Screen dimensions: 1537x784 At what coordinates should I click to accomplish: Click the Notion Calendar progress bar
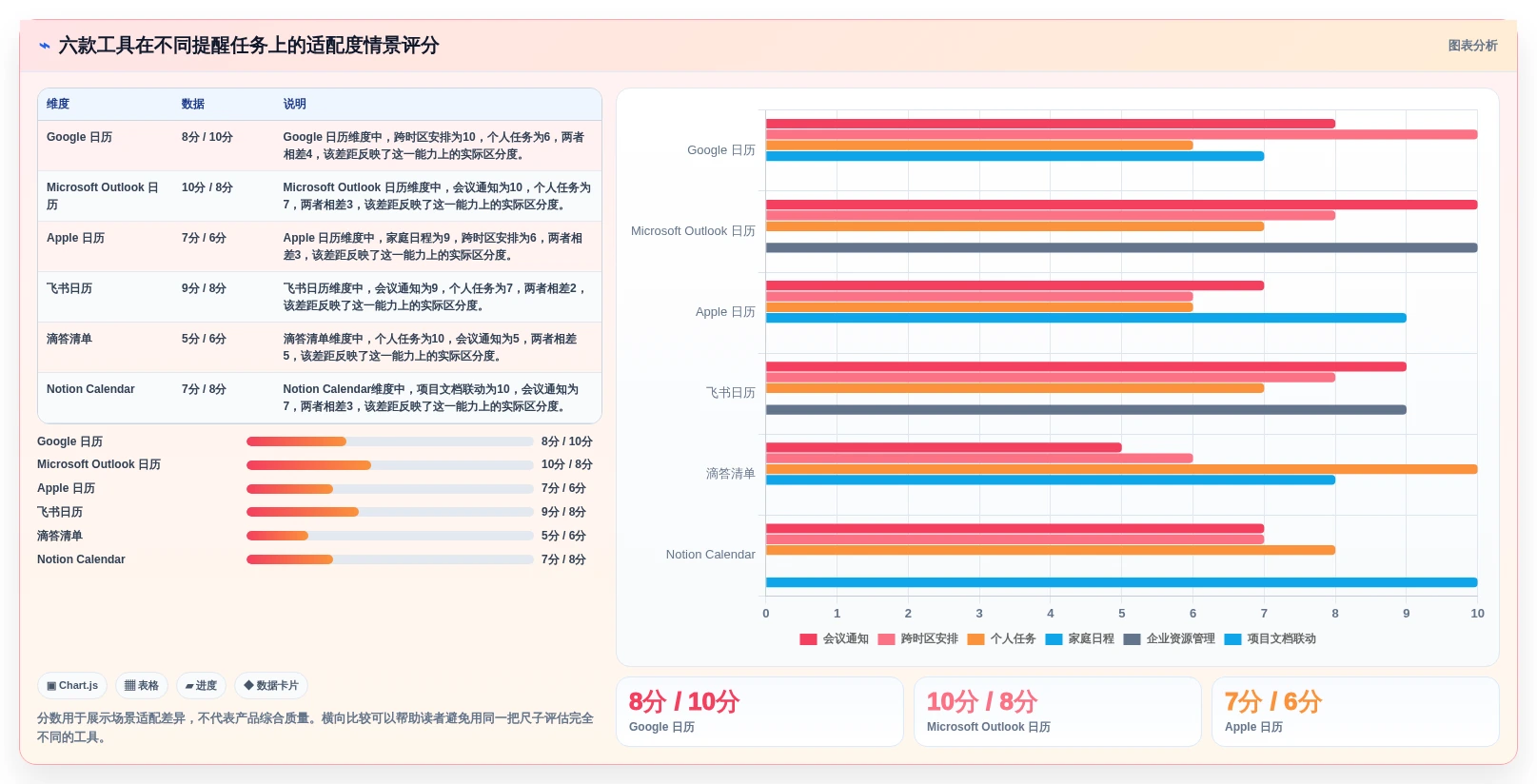(390, 559)
